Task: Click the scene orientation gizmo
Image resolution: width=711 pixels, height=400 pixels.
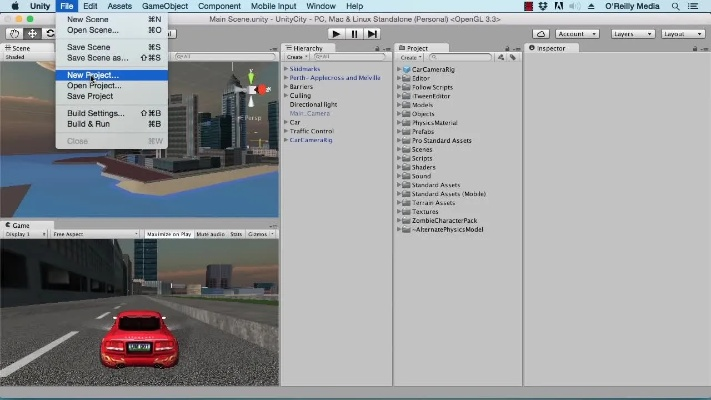Action: pos(251,90)
